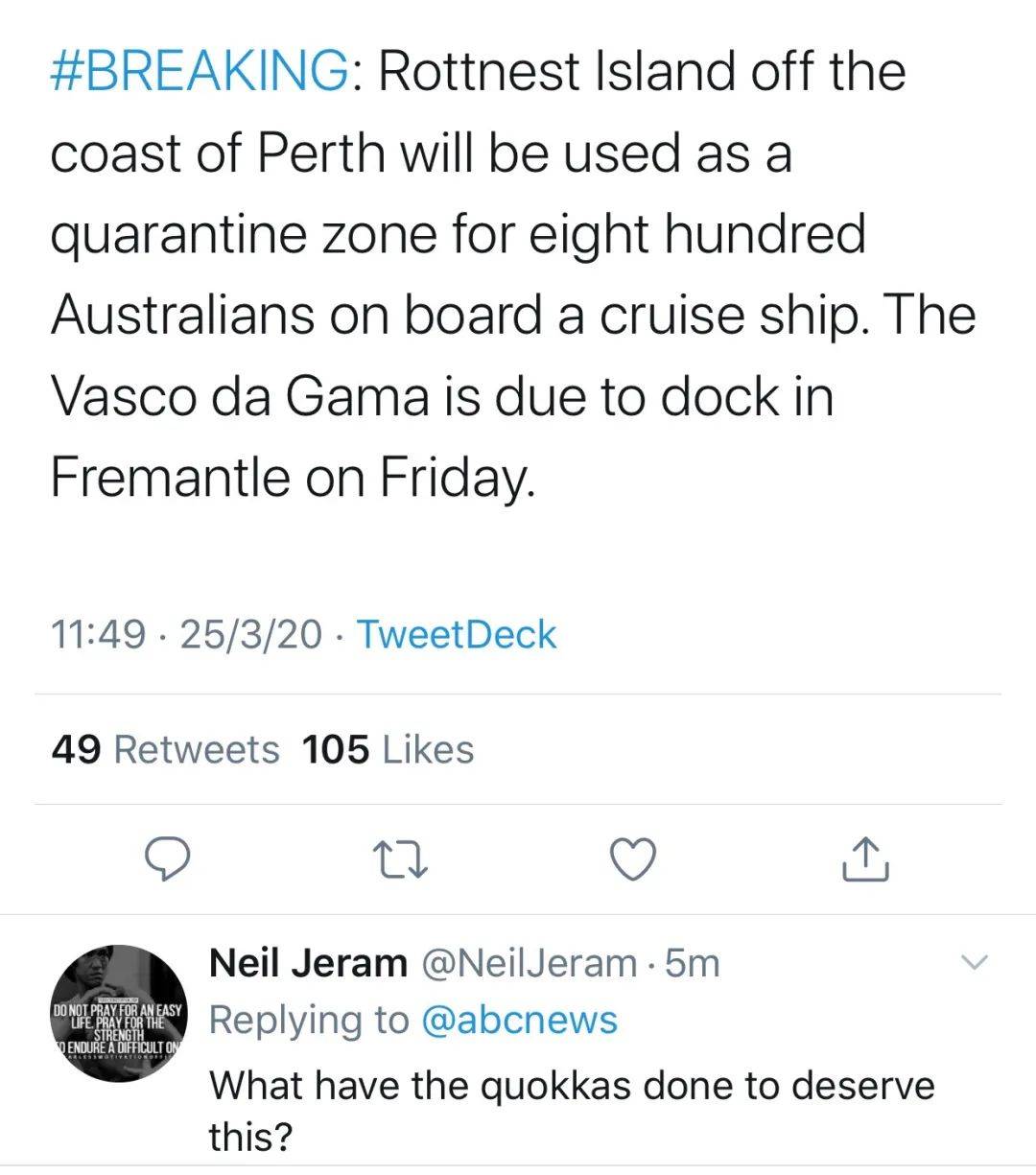The width and height of the screenshot is (1036, 1175).
Task: Select the 11:49 · 25/3/20 timestamp
Action: coord(187,635)
